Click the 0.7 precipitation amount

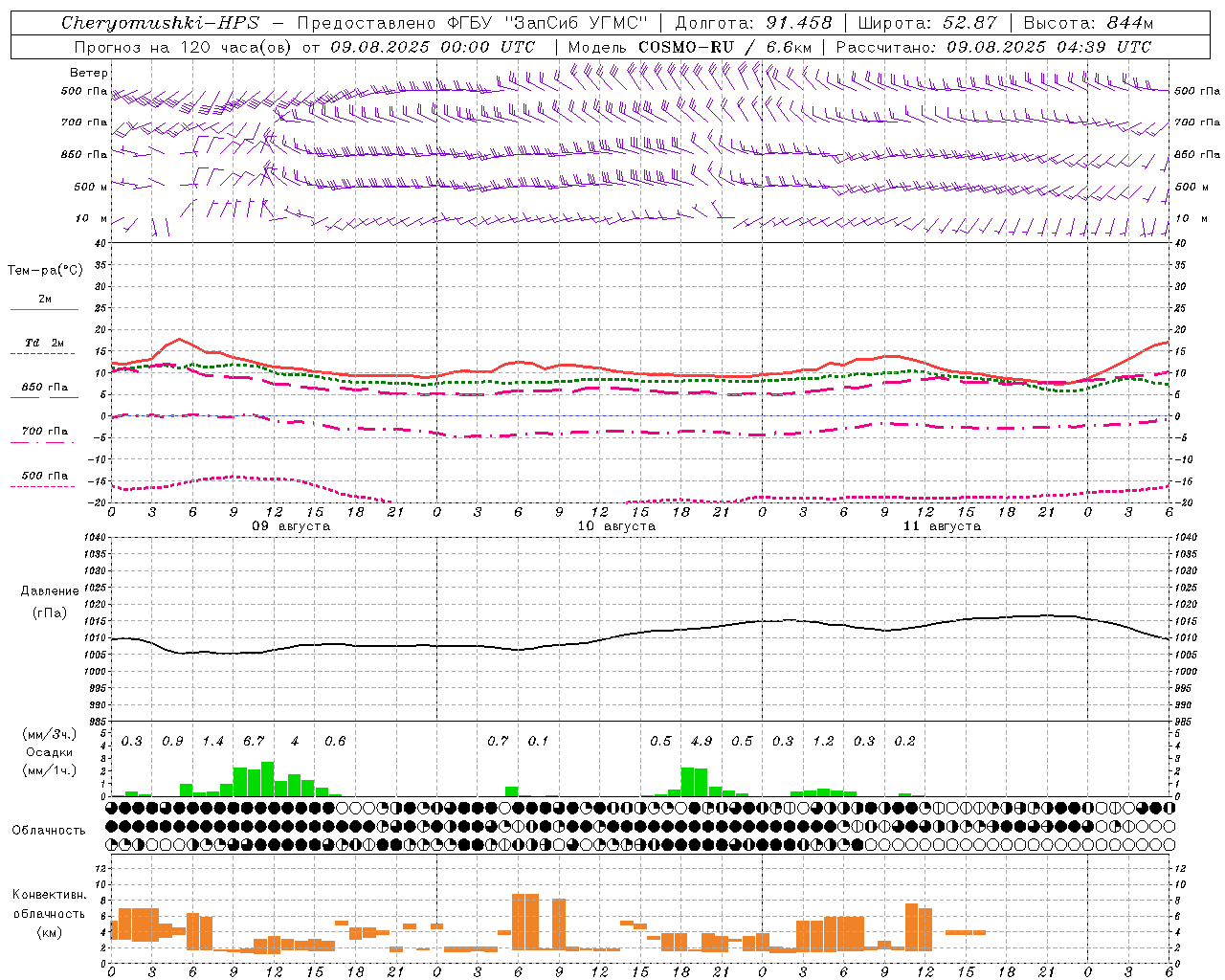click(x=498, y=742)
